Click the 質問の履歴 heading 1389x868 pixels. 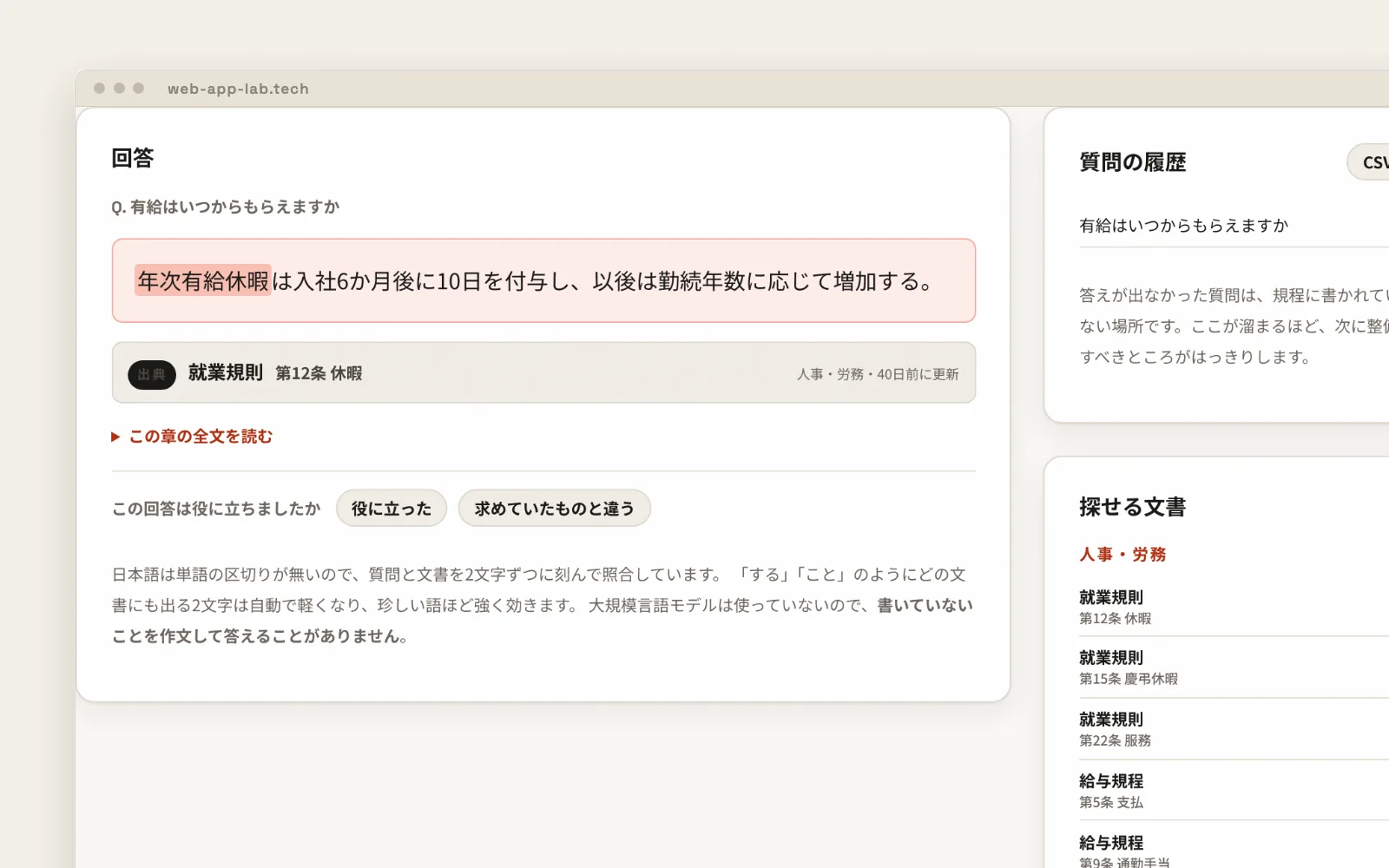click(1132, 162)
